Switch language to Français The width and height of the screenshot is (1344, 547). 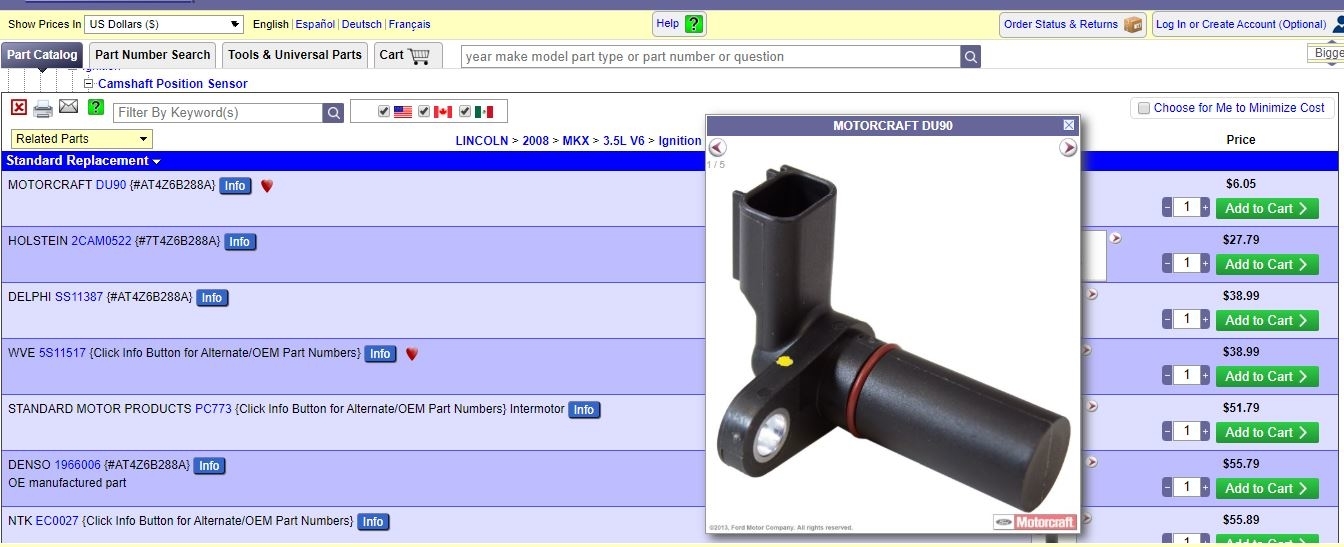point(410,24)
